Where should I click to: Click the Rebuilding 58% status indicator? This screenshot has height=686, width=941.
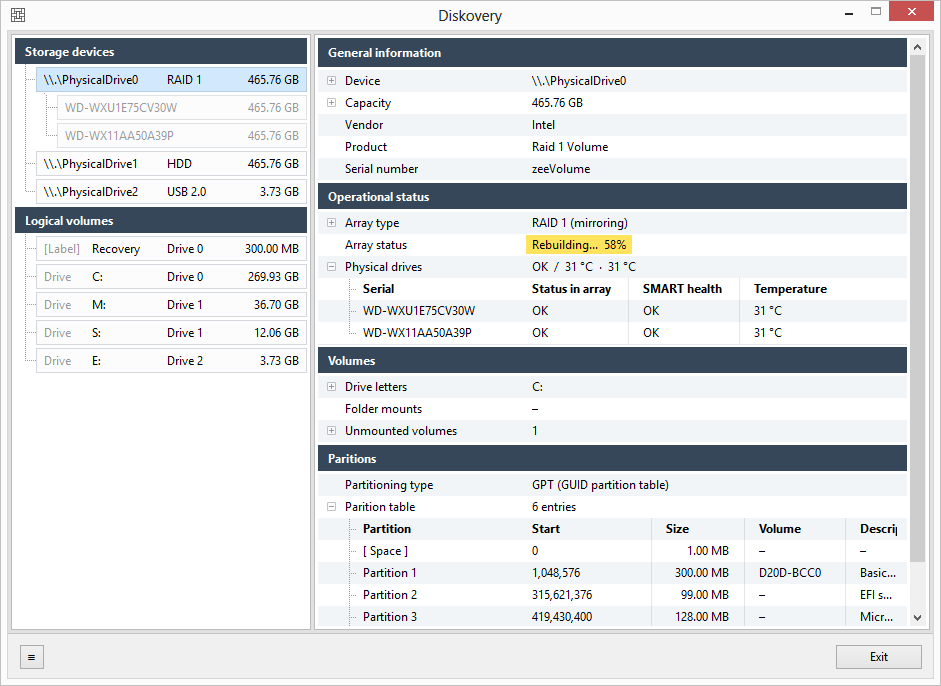click(x=579, y=245)
